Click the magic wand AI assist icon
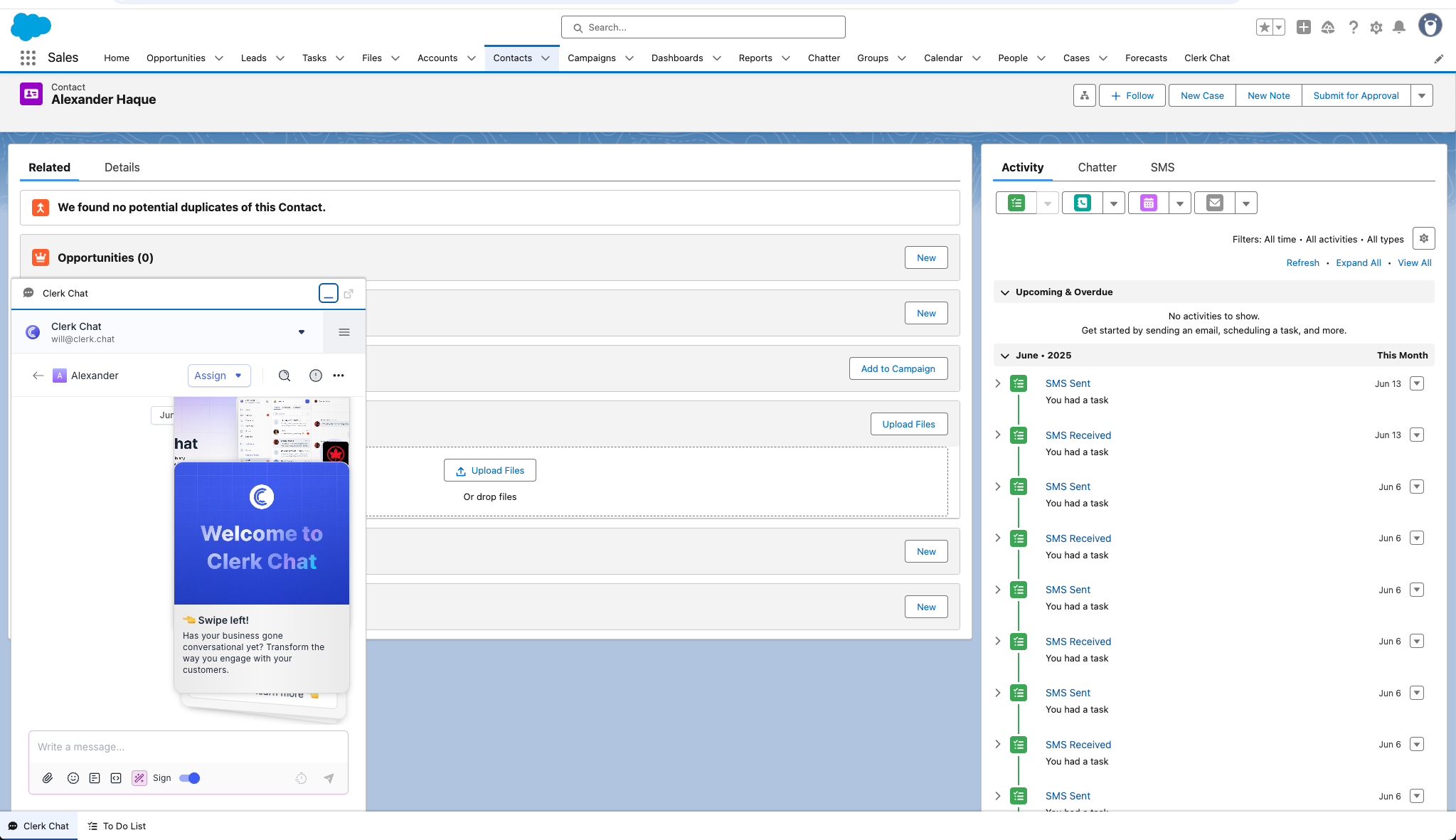This screenshot has width=1456, height=840. [139, 778]
